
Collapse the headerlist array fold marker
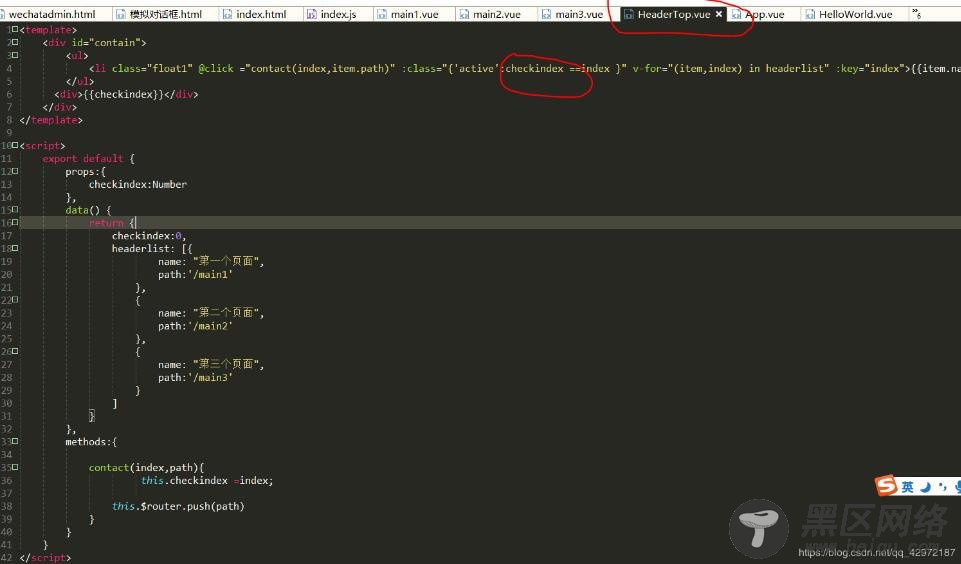tap(15, 248)
